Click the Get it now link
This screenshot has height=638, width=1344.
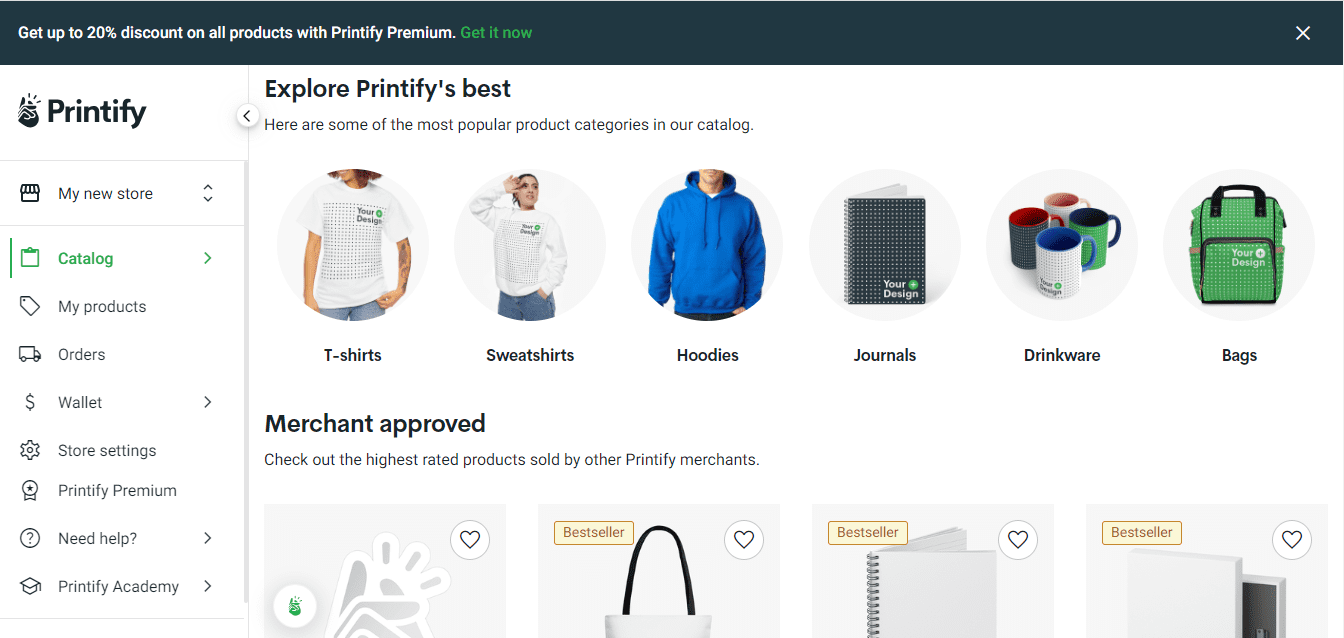coord(496,33)
